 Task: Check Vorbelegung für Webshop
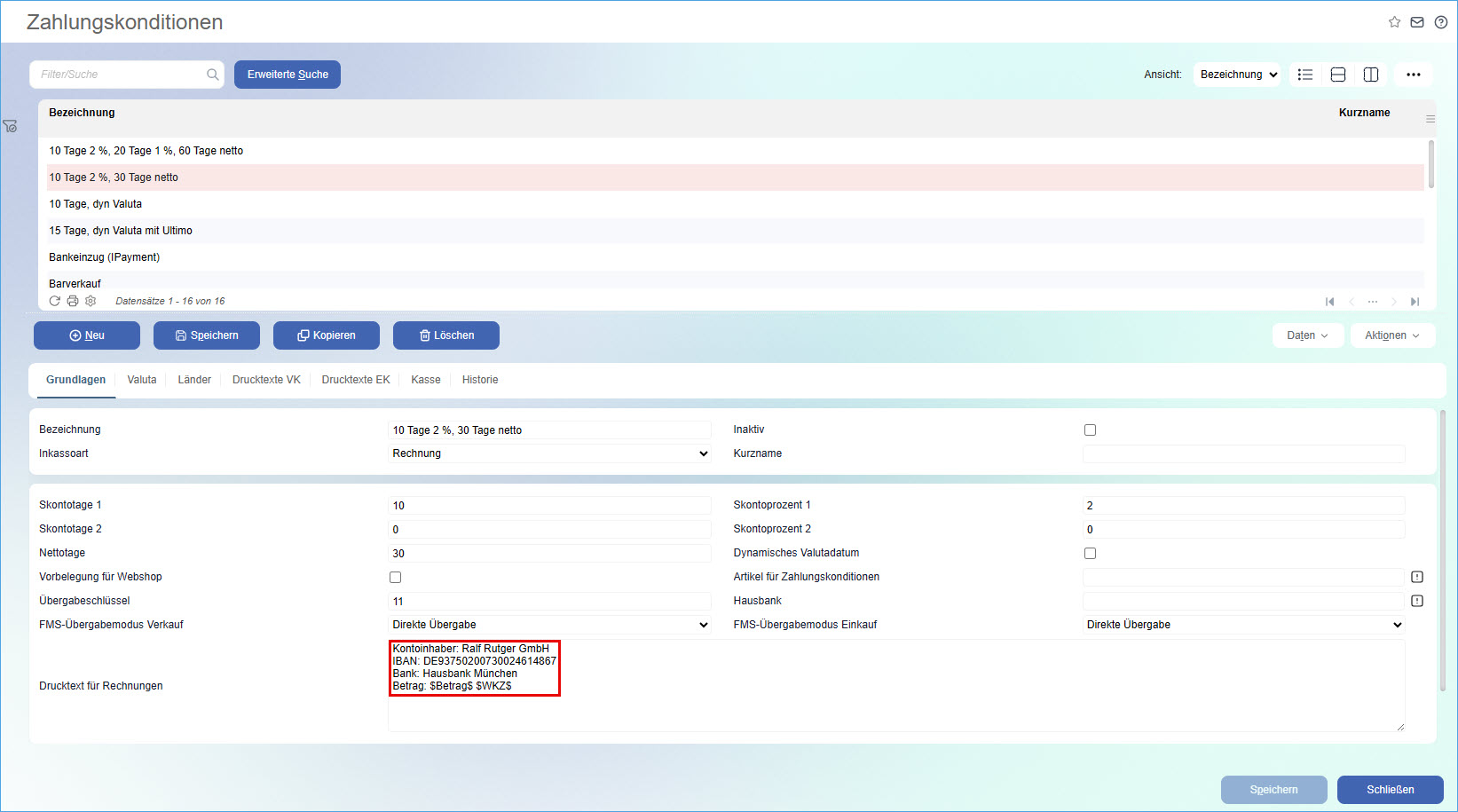pos(396,578)
